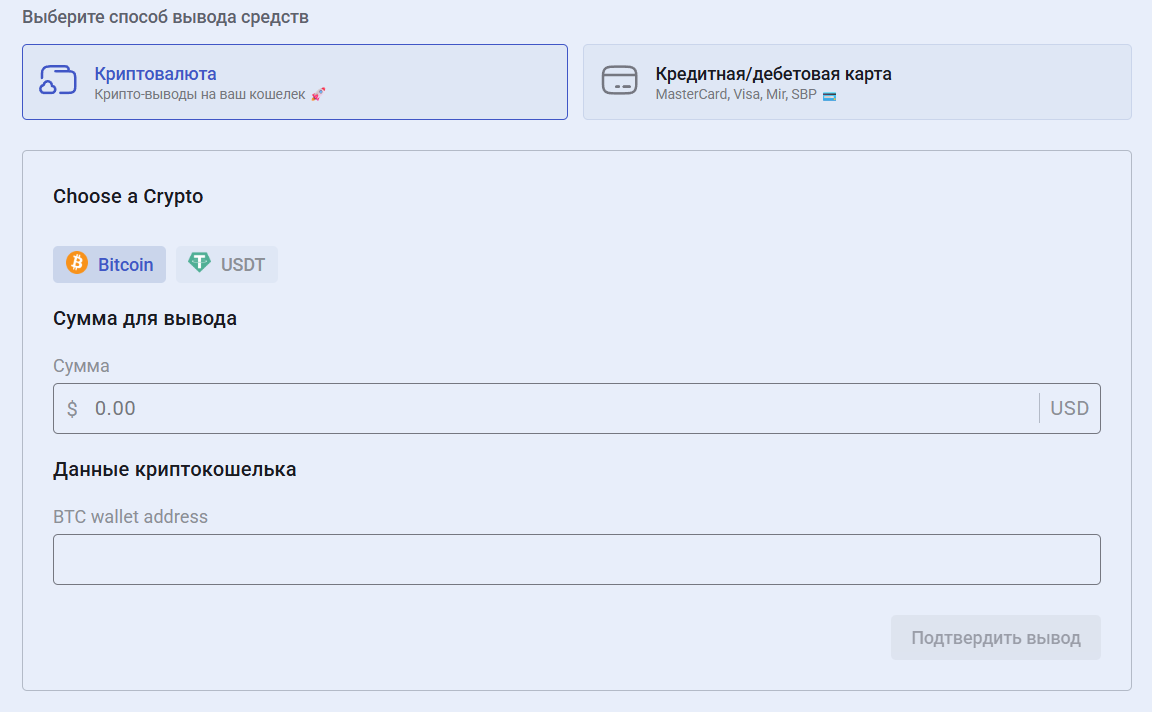Click the MasterCard, Visa, Mir, SBP subtitle
The height and width of the screenshot is (712, 1152).
point(735,96)
